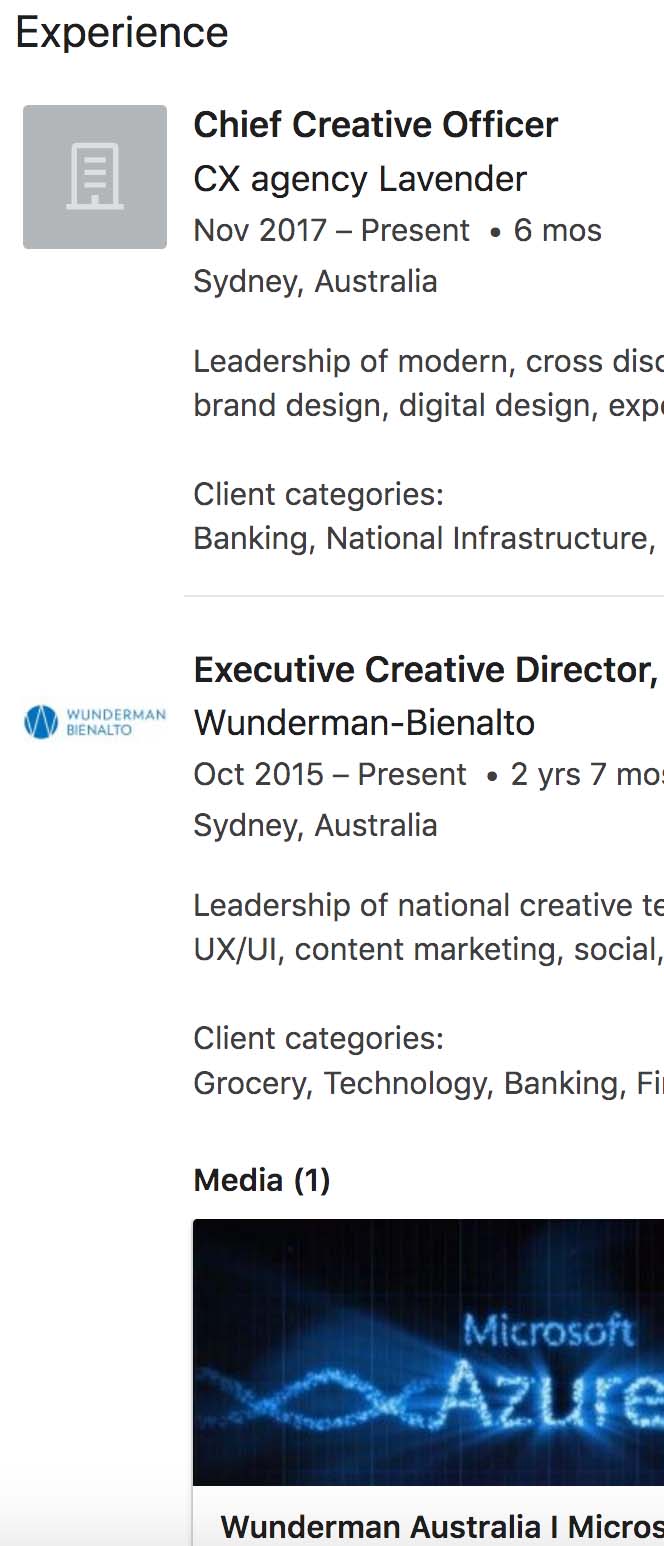The height and width of the screenshot is (1546, 664).
Task: Click the national creative team description text
Action: [x=428, y=927]
